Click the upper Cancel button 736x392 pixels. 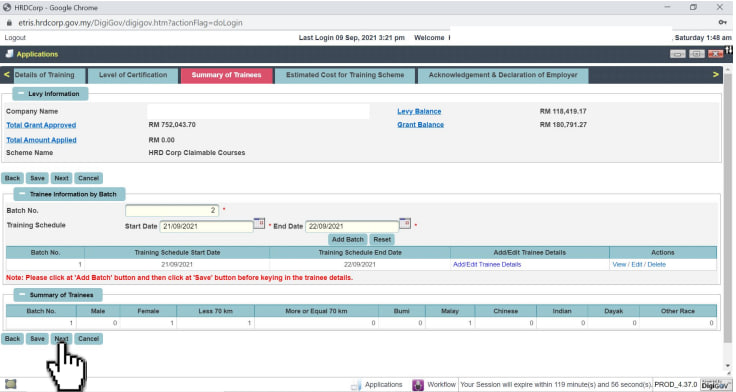pos(88,178)
